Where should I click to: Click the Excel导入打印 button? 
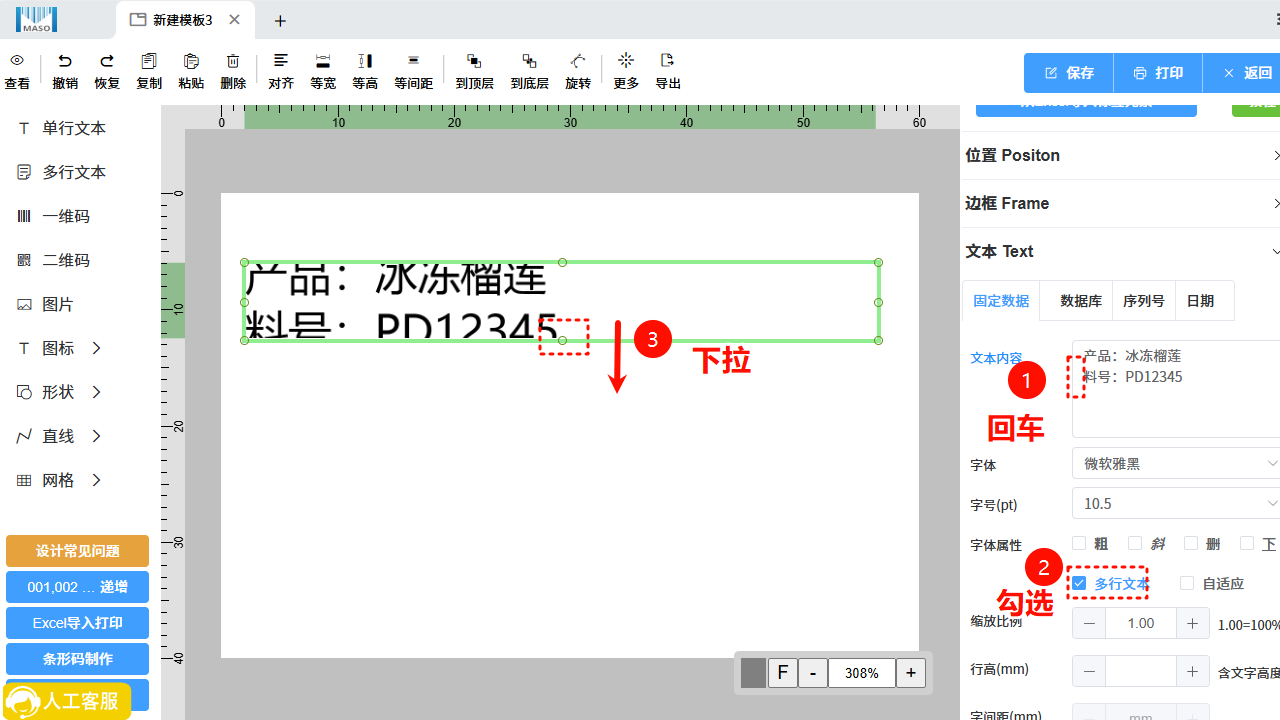[77, 623]
